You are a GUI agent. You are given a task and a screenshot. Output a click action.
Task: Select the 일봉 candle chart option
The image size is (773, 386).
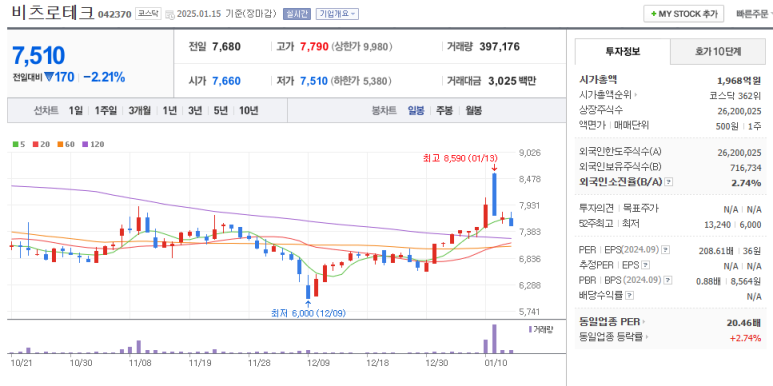(416, 110)
